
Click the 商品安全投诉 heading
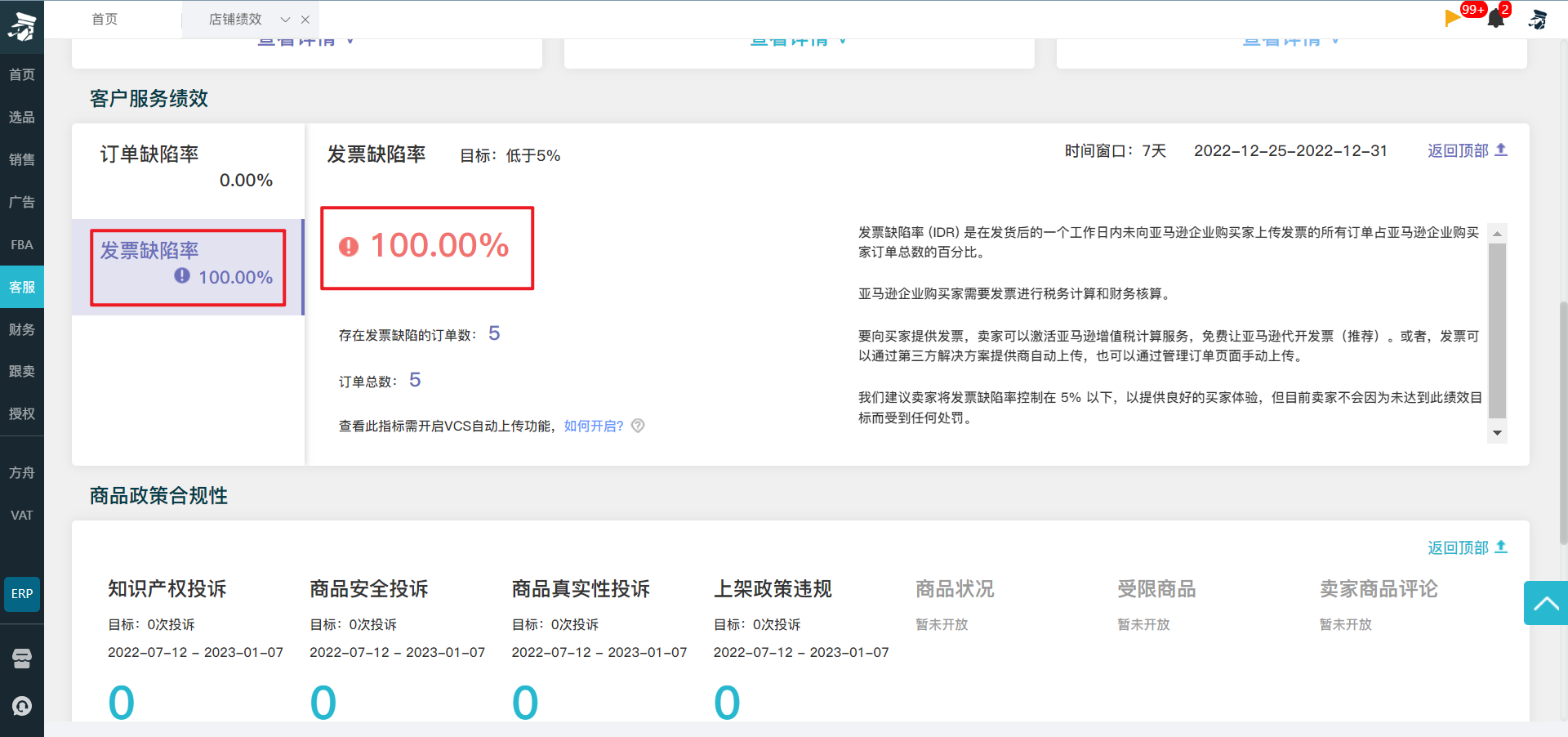pyautogui.click(x=369, y=589)
